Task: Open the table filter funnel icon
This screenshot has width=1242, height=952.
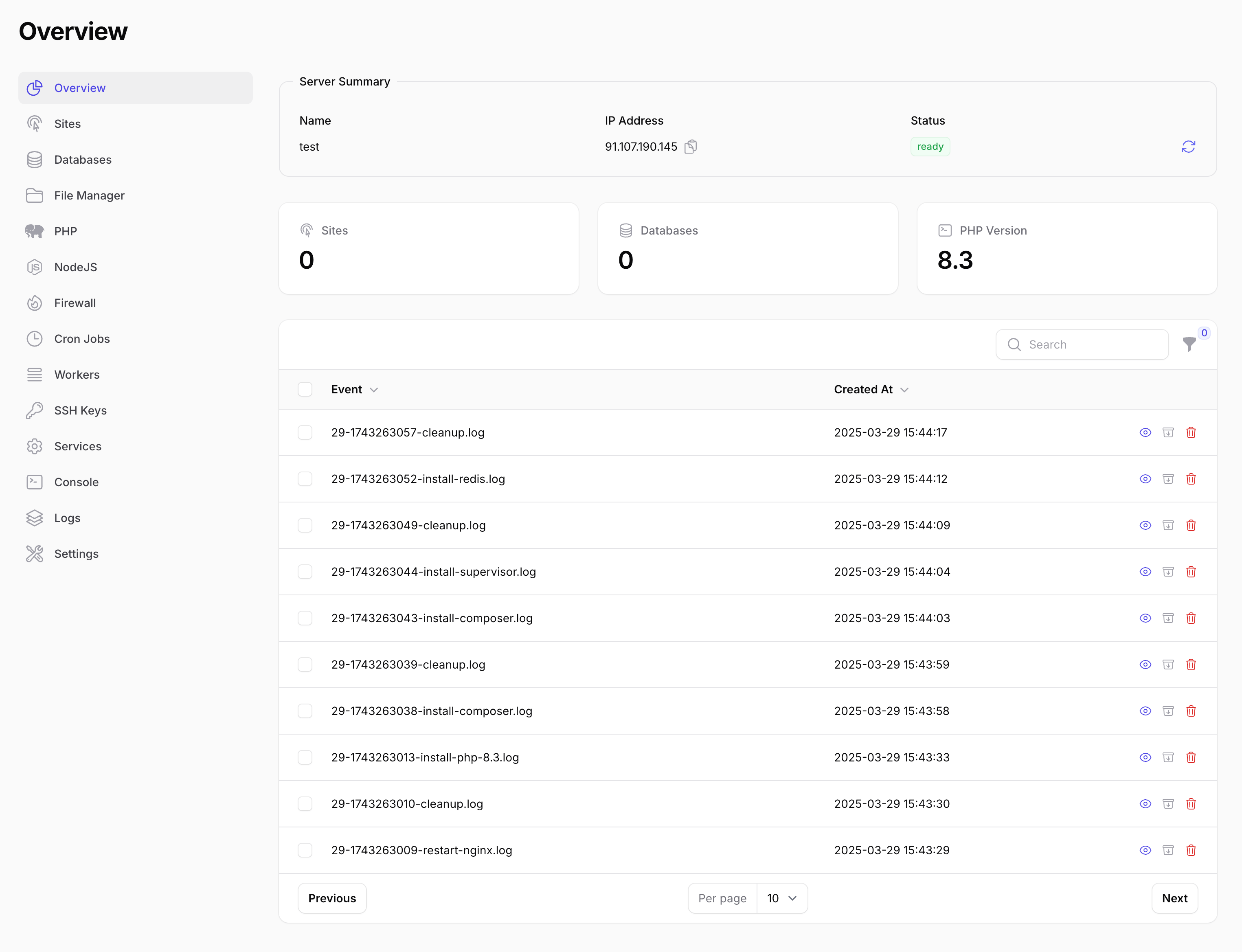Action: (1189, 344)
